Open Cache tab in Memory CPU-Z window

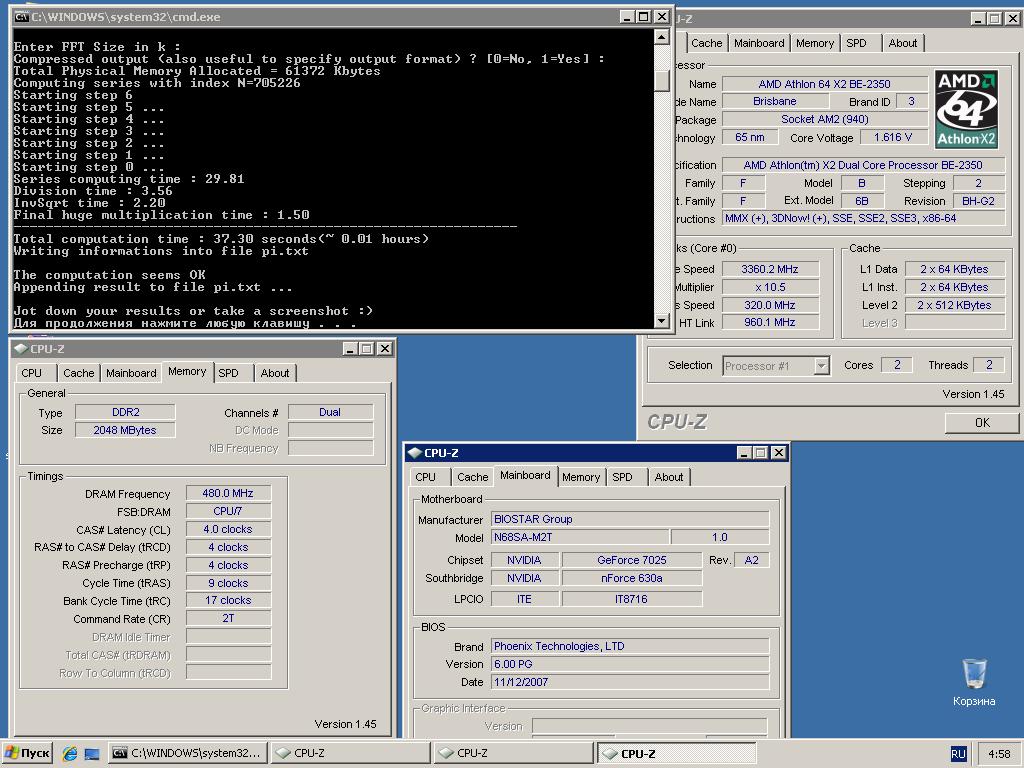click(78, 373)
